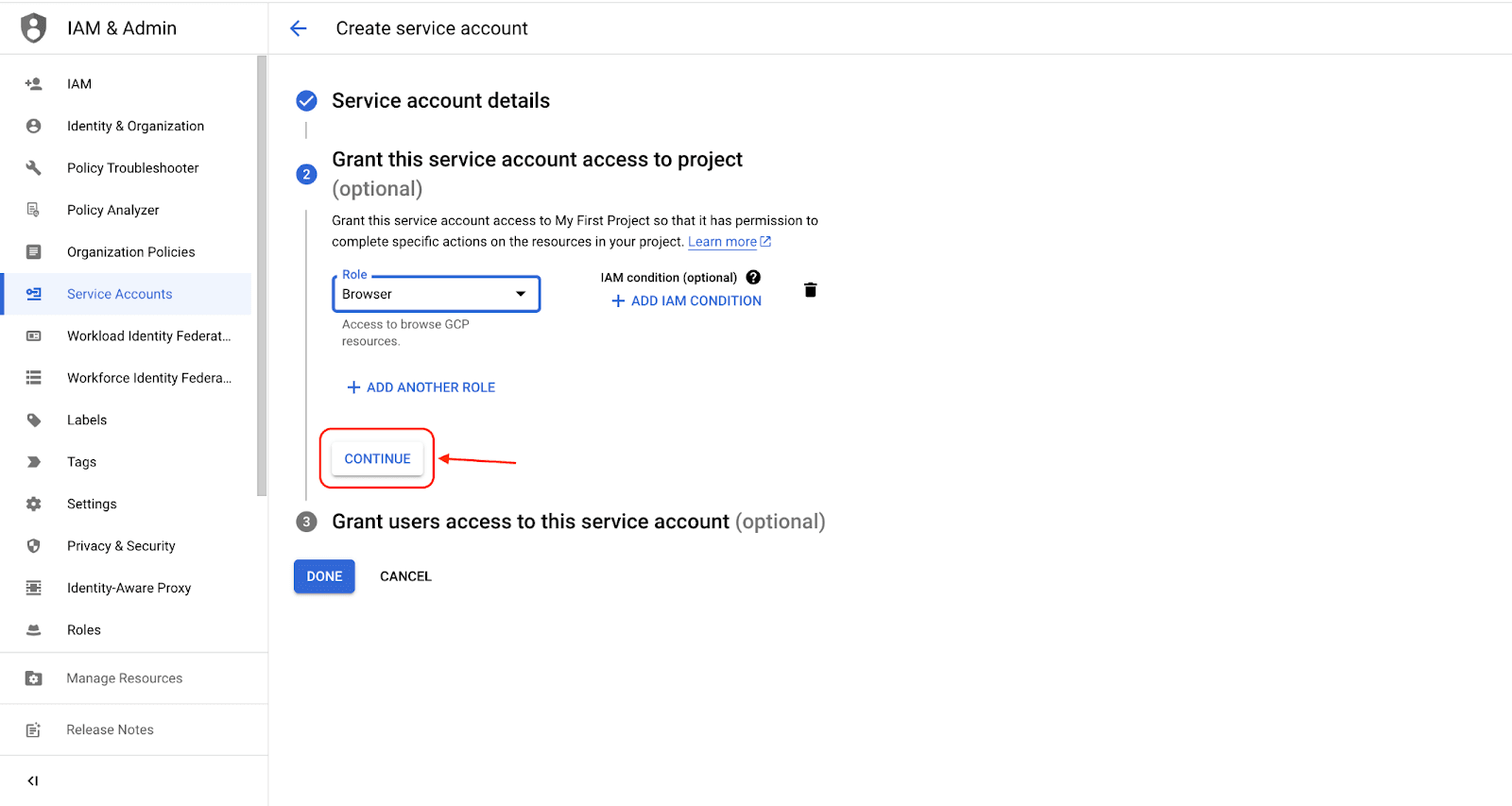
Task: Click the Privacy & Security shield icon
Action: (x=34, y=546)
